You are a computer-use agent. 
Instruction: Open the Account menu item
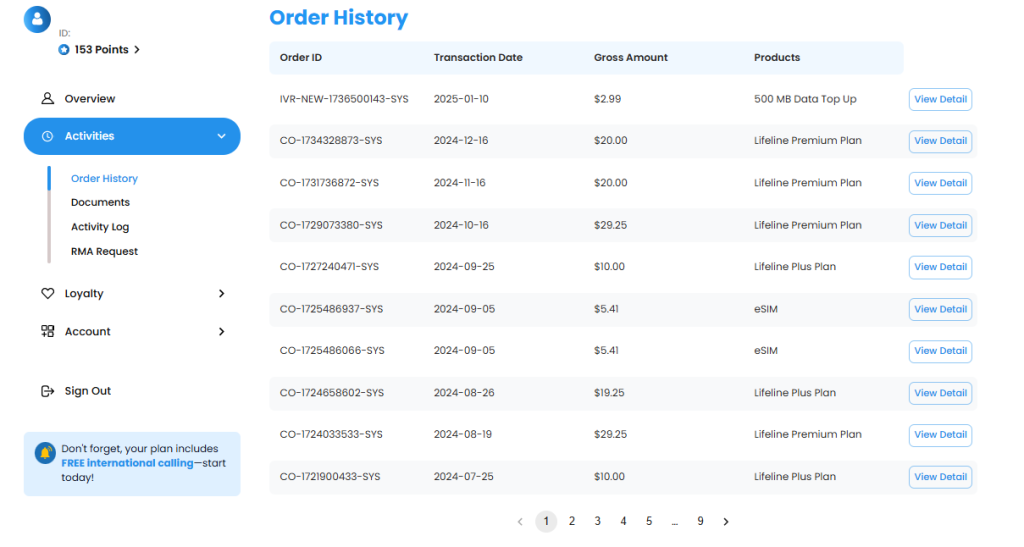point(88,332)
